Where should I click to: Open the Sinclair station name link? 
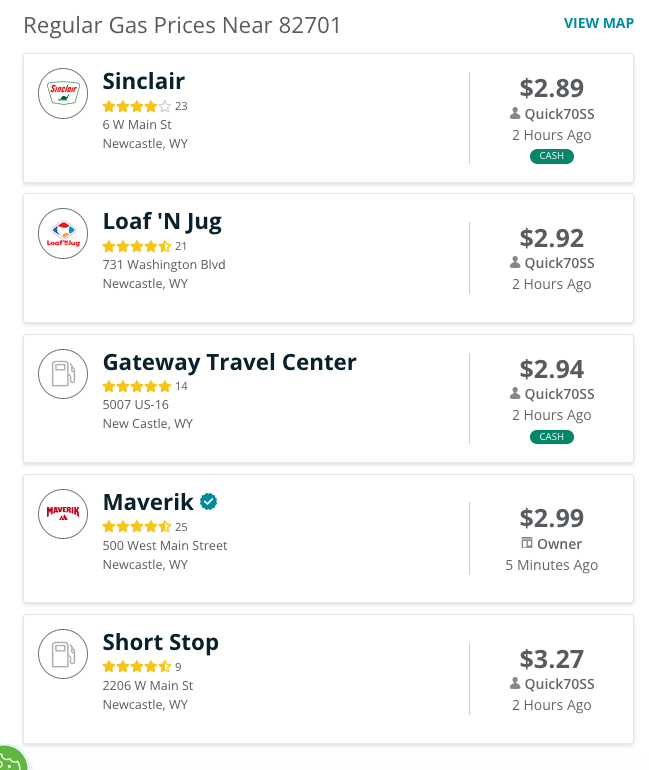click(143, 81)
